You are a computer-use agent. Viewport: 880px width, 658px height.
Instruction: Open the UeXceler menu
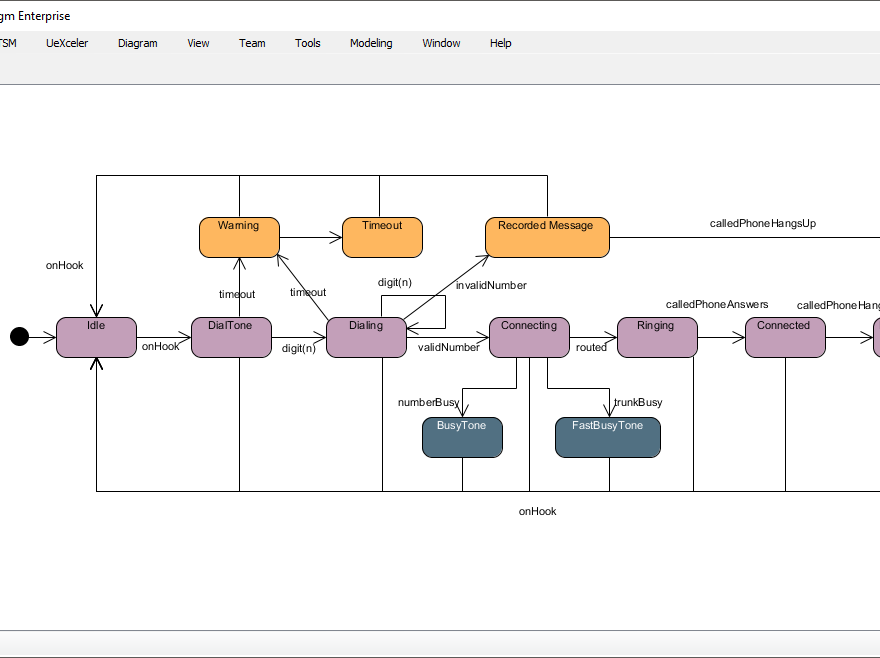(66, 43)
